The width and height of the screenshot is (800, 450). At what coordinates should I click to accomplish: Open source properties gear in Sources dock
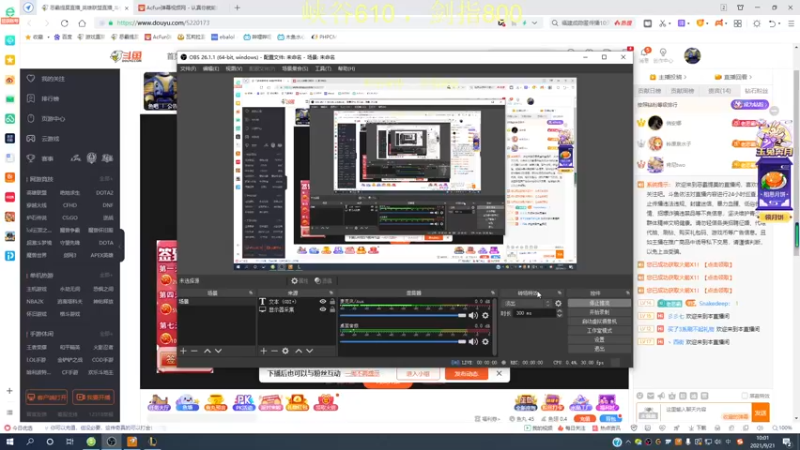pyautogui.click(x=285, y=351)
